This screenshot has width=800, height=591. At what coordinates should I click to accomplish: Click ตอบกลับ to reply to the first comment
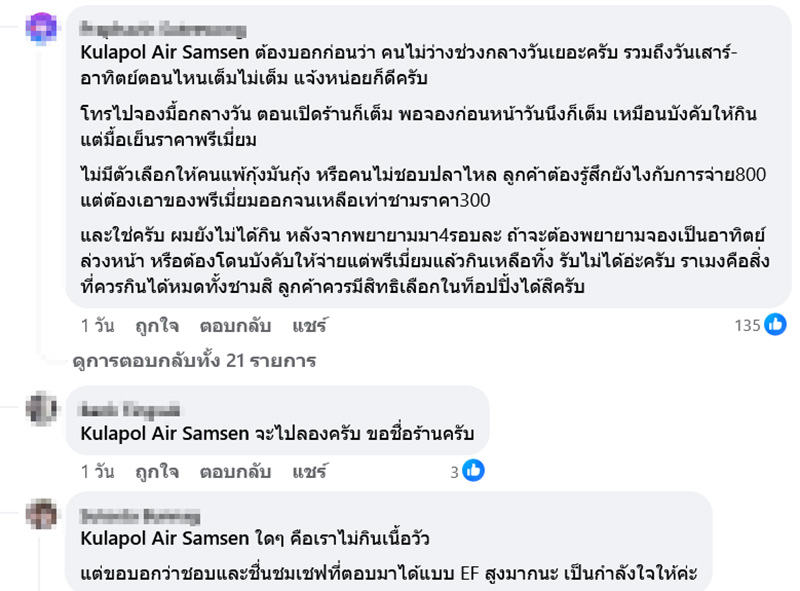coord(232,326)
